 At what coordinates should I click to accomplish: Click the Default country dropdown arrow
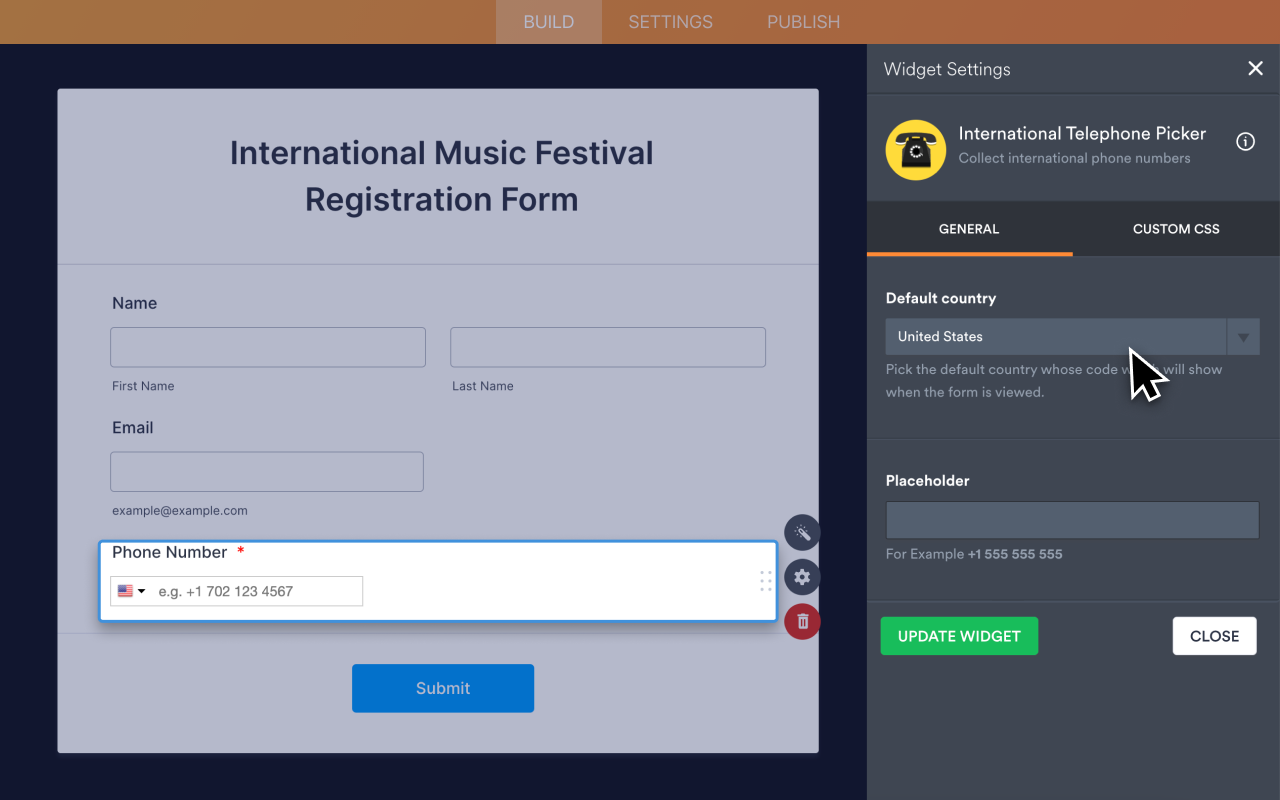(1243, 336)
